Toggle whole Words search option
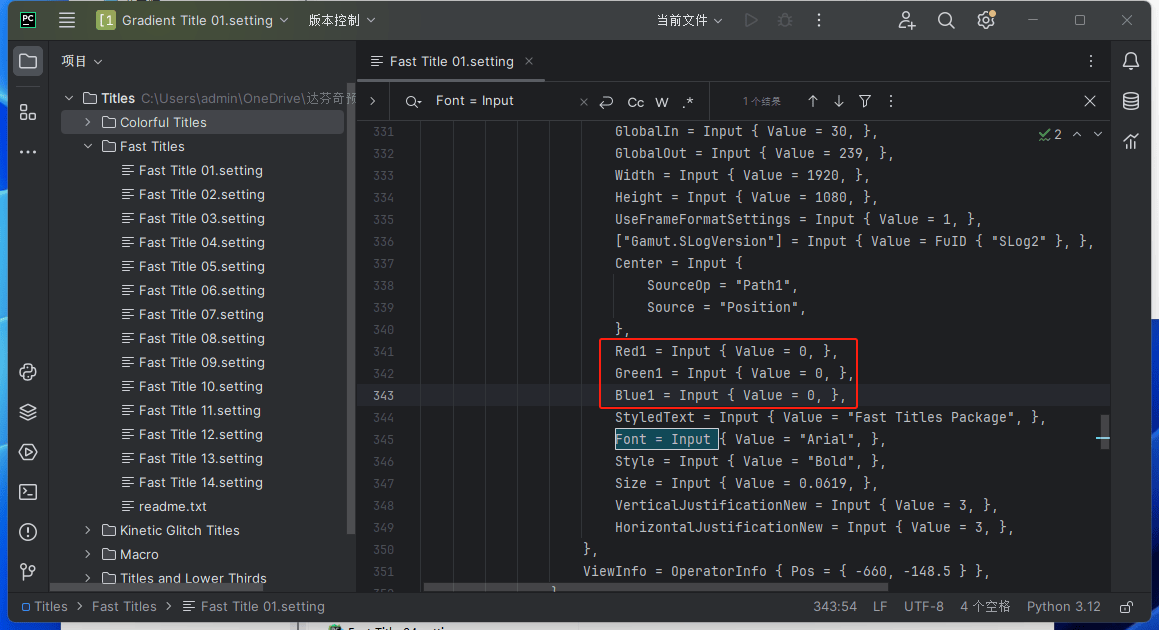The image size is (1159, 630). point(662,102)
